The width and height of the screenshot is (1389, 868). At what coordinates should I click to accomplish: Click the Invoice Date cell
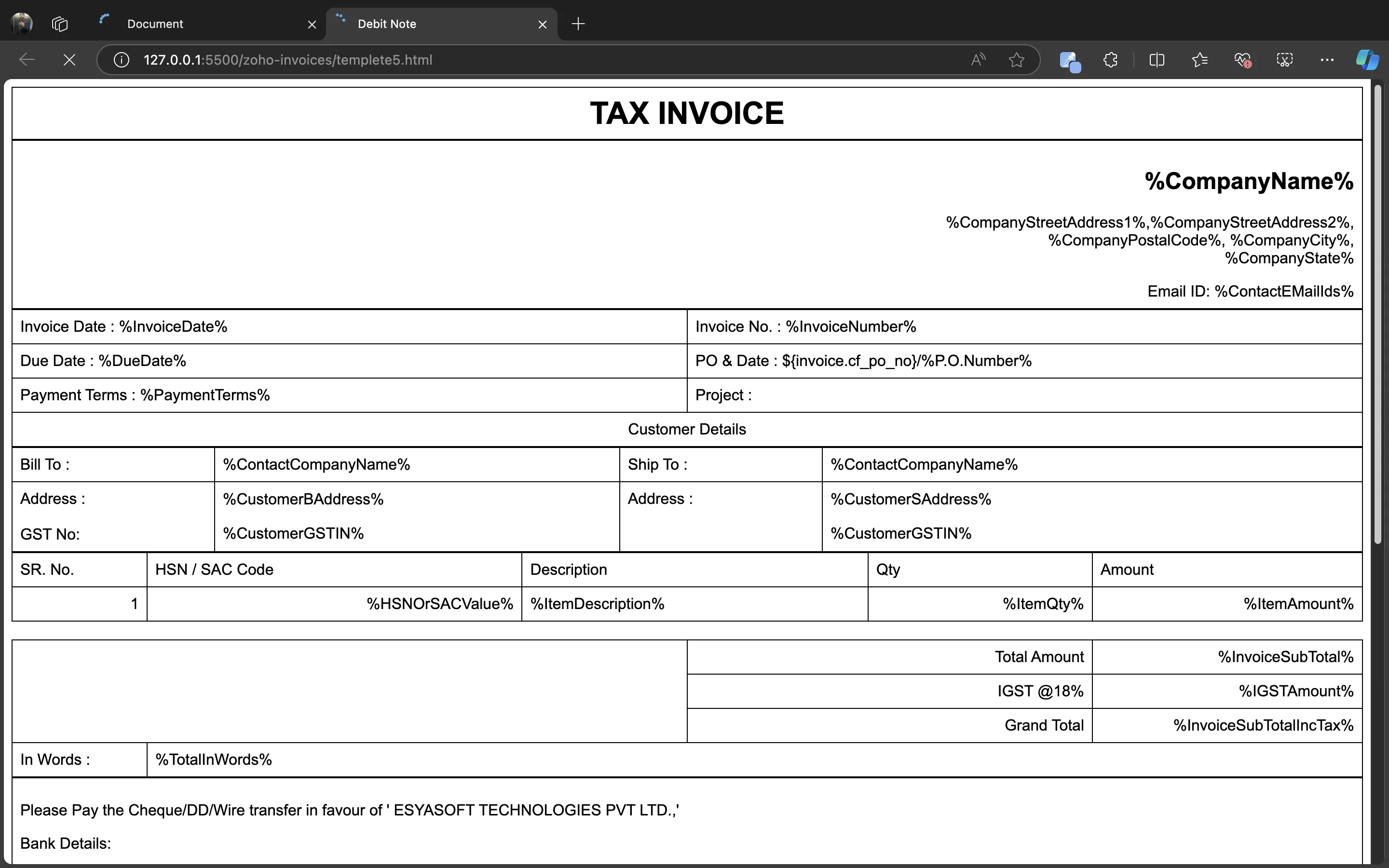coord(350,326)
